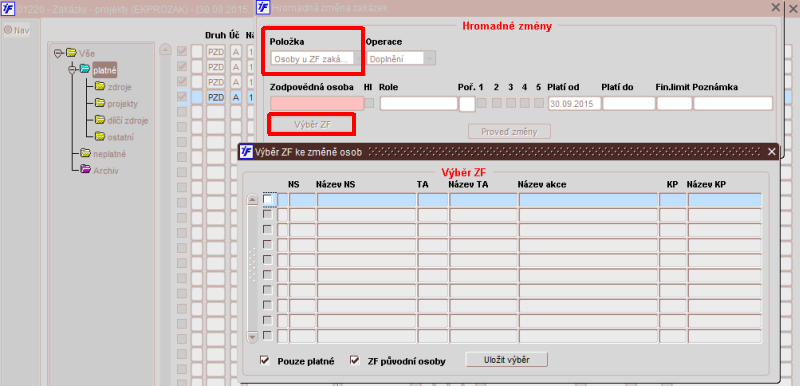Screen dimensions: 800x386
Task: Click scroll down arrow in Výběr ZF list
Action: (252, 337)
